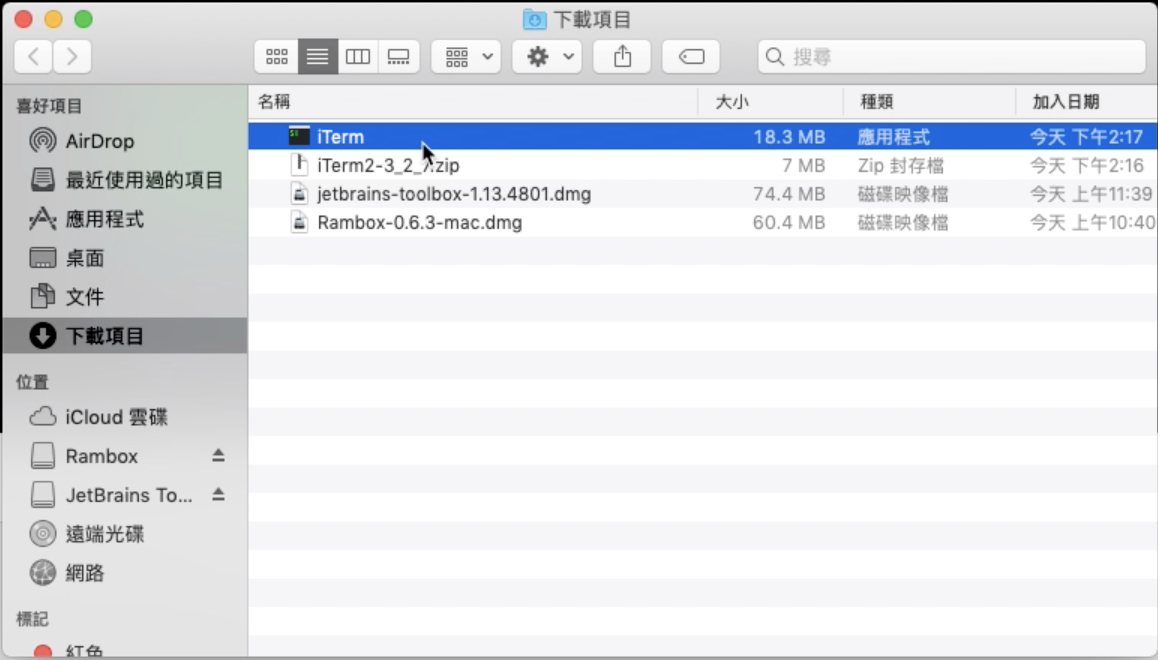Screen dimensions: 1158x660
Task: Click the Rambox disk sidebar icon
Action: pyautogui.click(x=43, y=456)
